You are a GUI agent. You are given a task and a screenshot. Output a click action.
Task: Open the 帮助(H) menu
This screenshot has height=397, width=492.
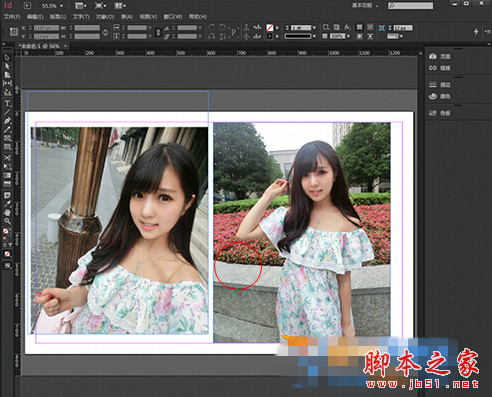tap(198, 16)
